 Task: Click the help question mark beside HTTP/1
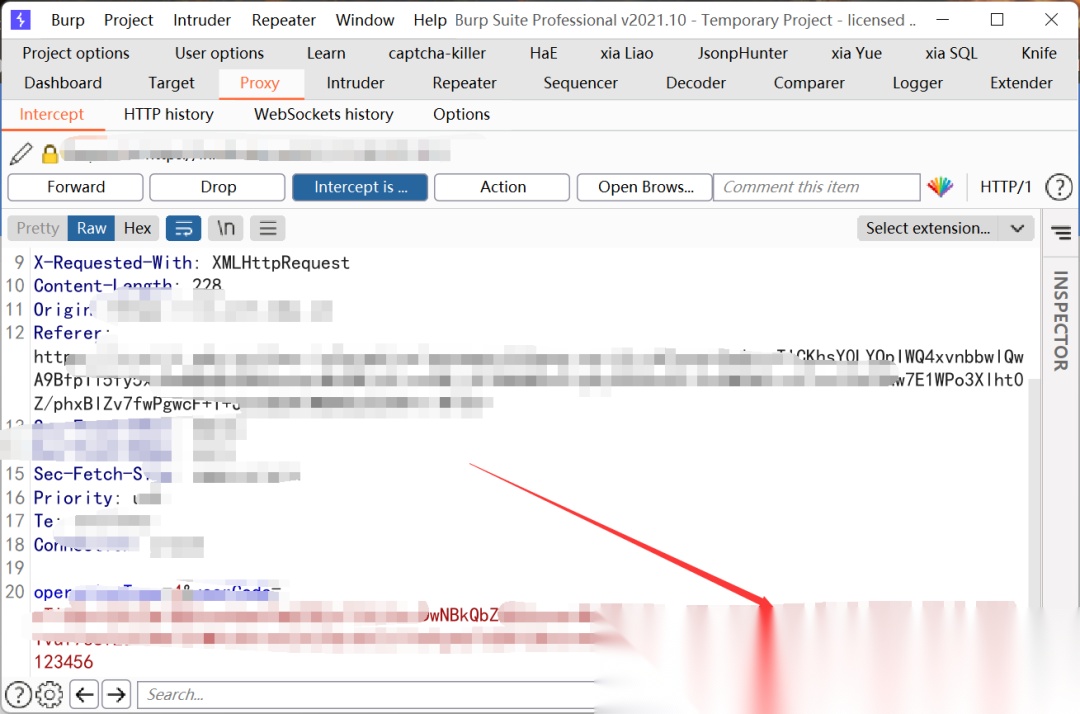(x=1058, y=187)
